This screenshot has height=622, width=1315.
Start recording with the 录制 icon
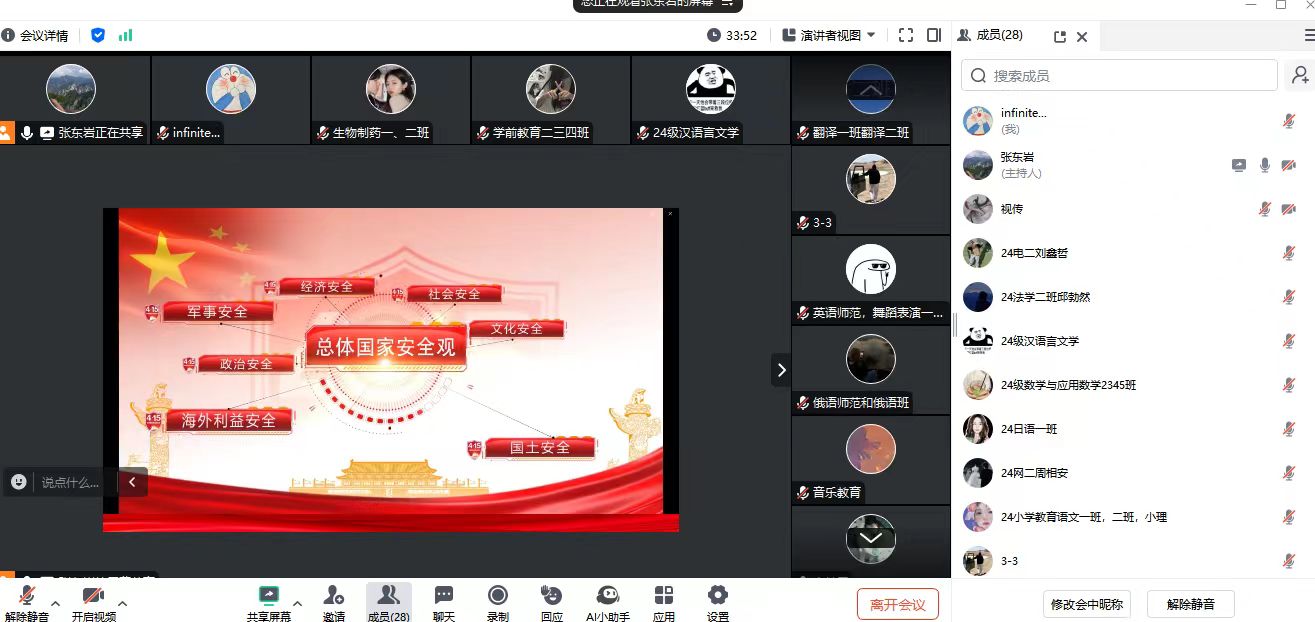point(498,597)
